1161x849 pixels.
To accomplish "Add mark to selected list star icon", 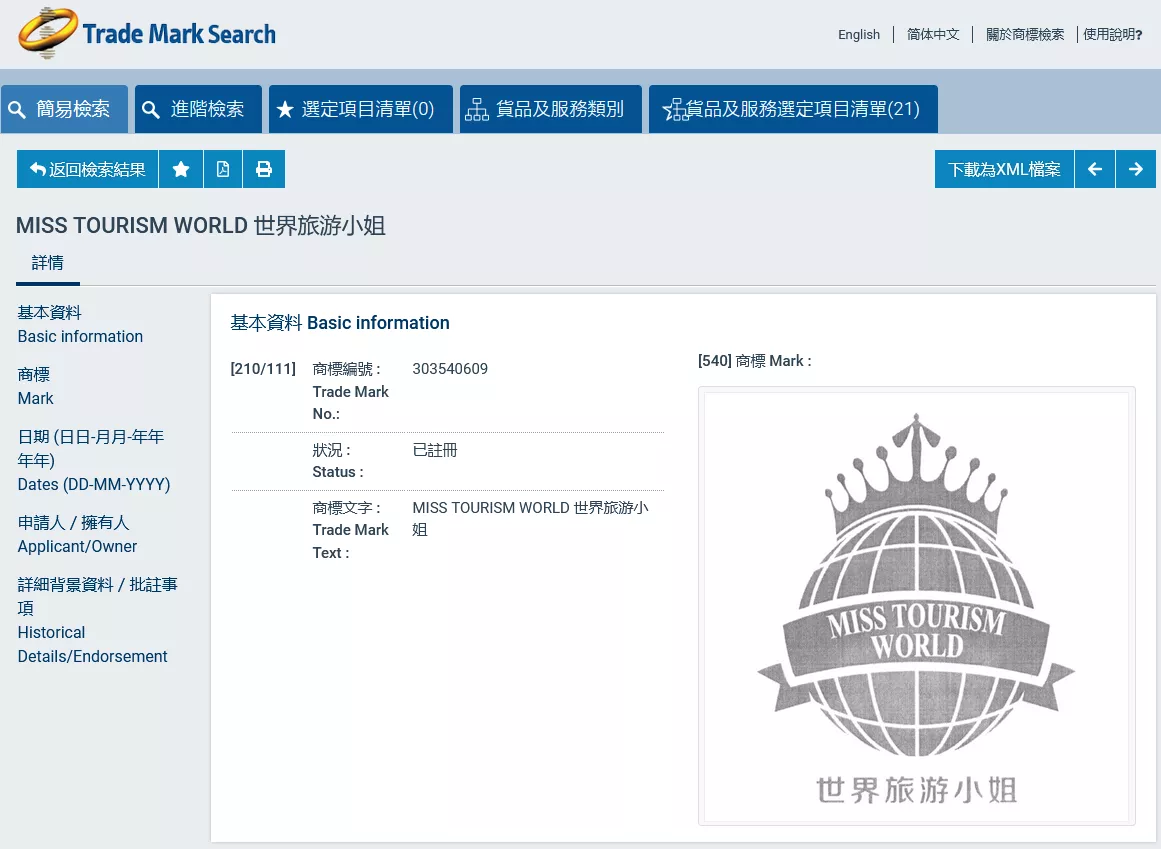I will pos(181,170).
